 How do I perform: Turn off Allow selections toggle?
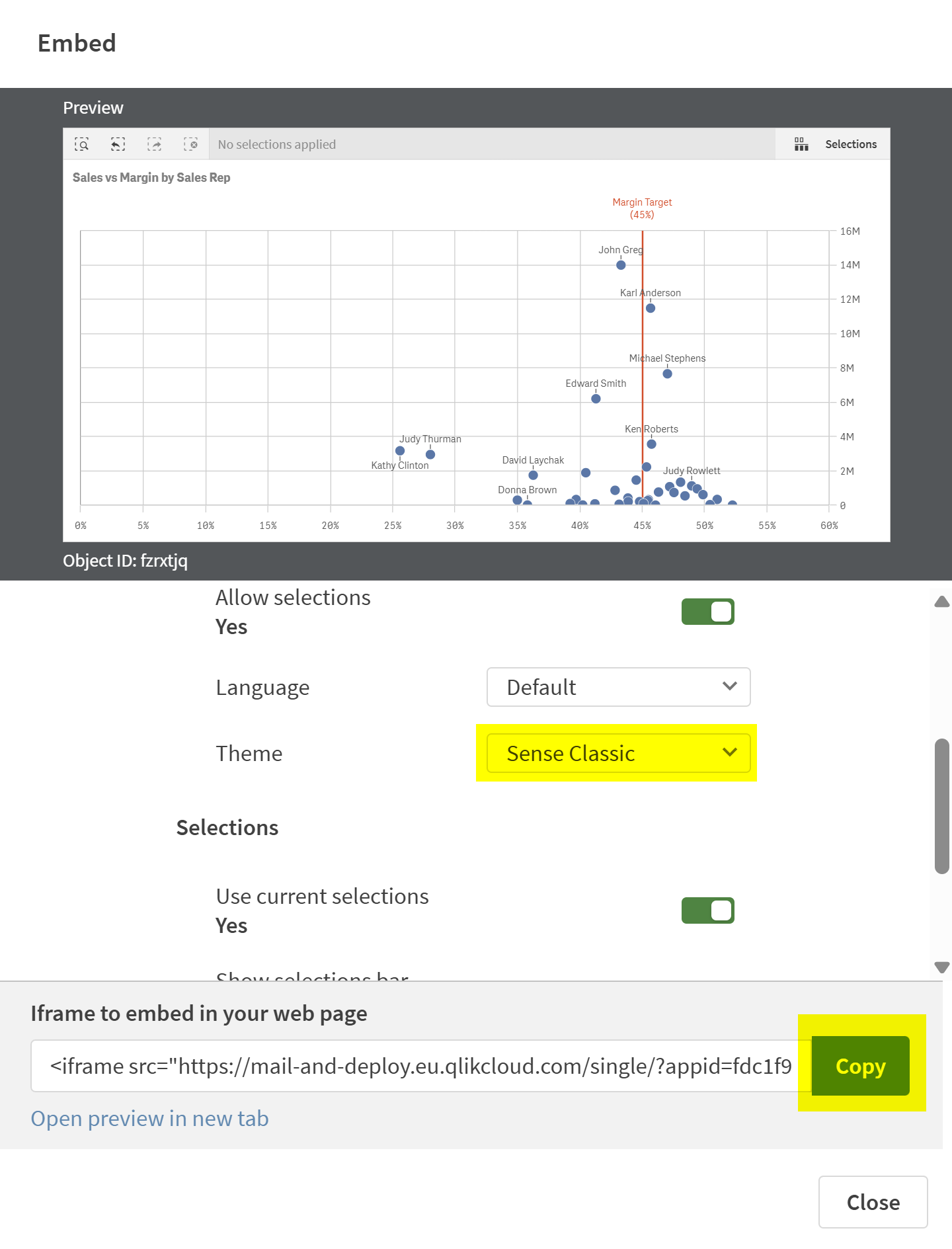click(x=707, y=612)
